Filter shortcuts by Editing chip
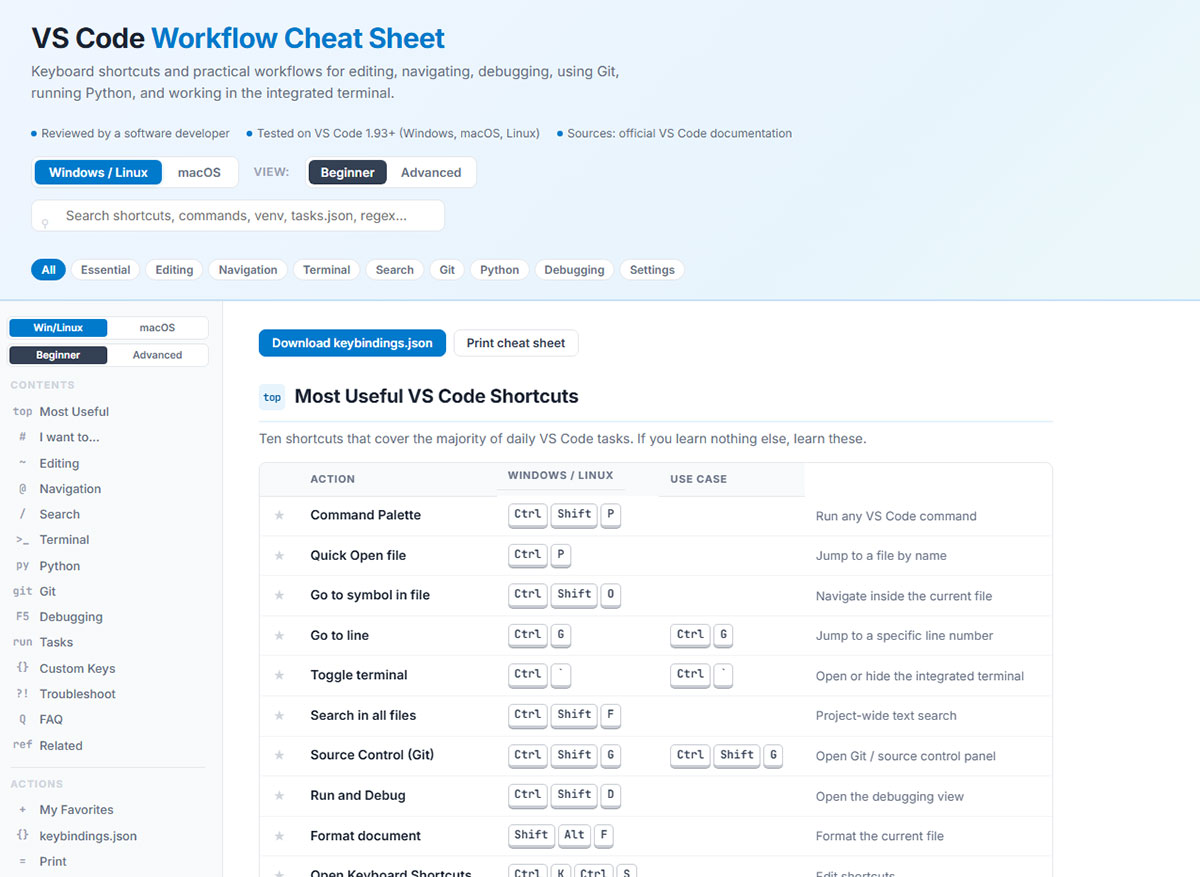This screenshot has height=877, width=1200. (x=174, y=270)
